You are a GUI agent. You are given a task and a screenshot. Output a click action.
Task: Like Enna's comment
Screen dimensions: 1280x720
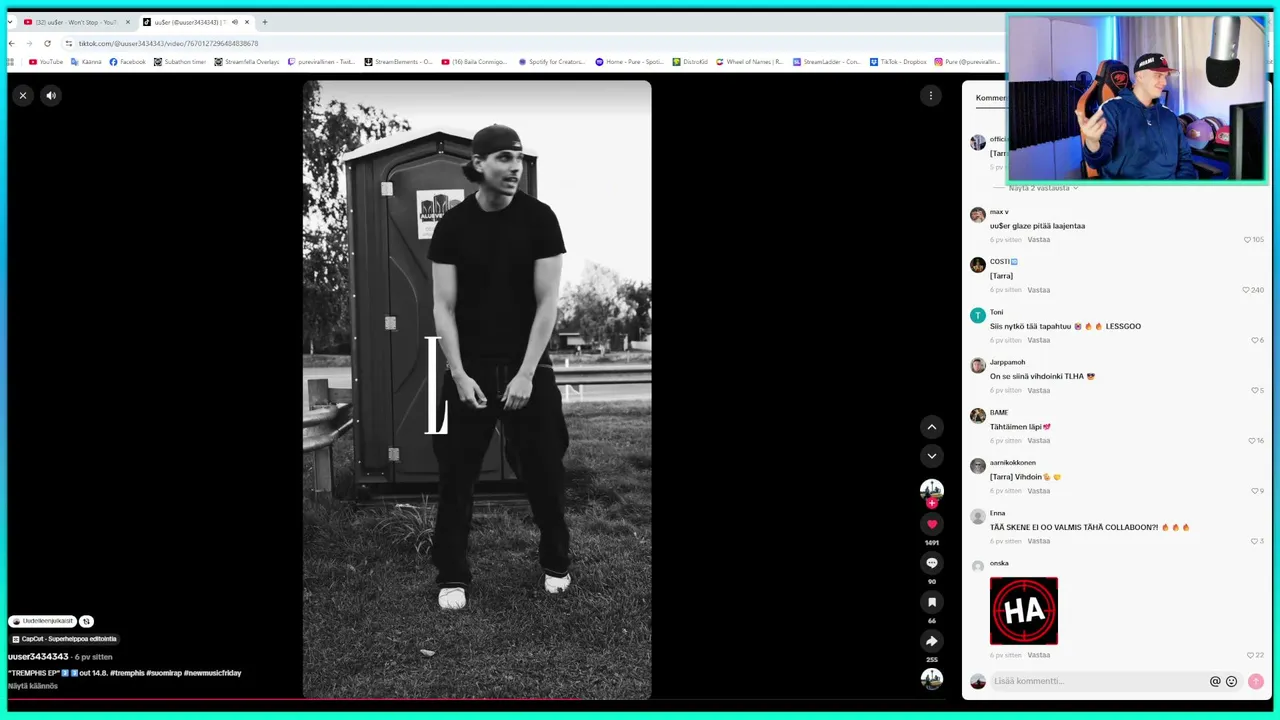point(1257,541)
